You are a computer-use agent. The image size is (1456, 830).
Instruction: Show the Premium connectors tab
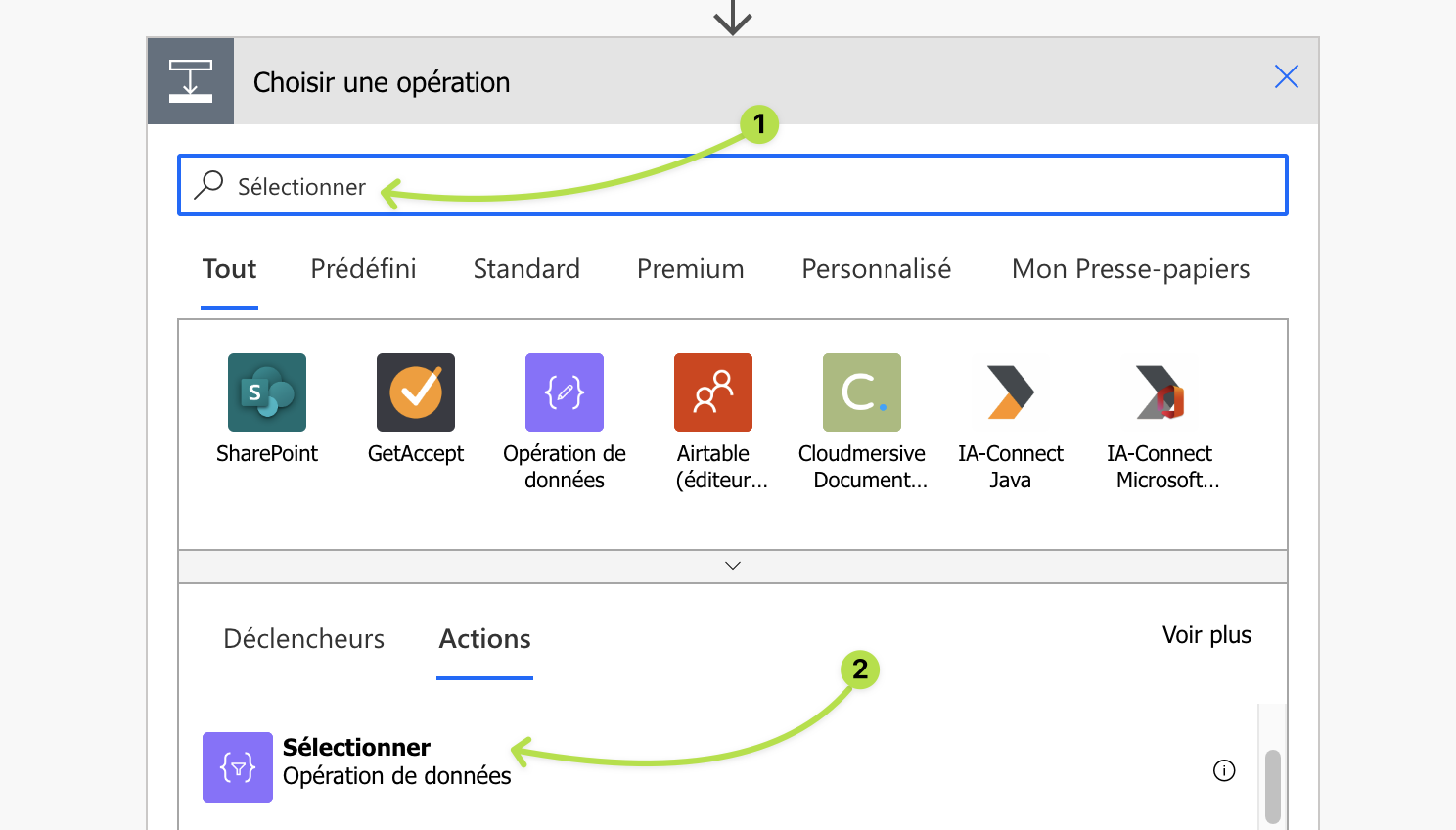(x=690, y=269)
